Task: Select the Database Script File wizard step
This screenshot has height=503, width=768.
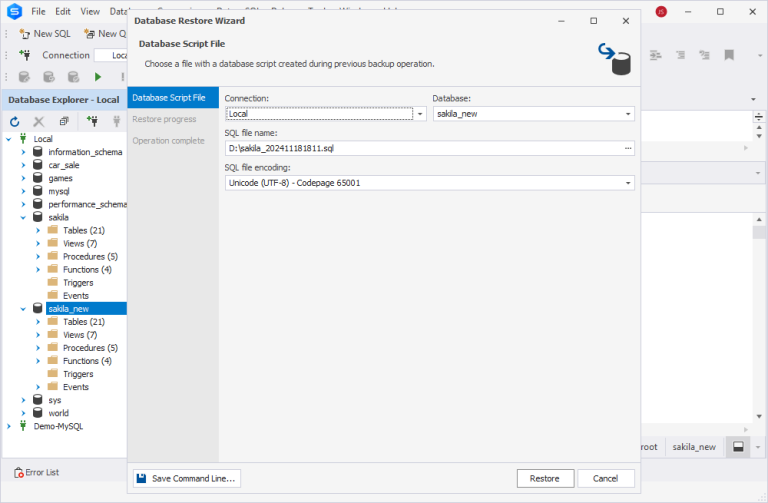Action: click(169, 98)
